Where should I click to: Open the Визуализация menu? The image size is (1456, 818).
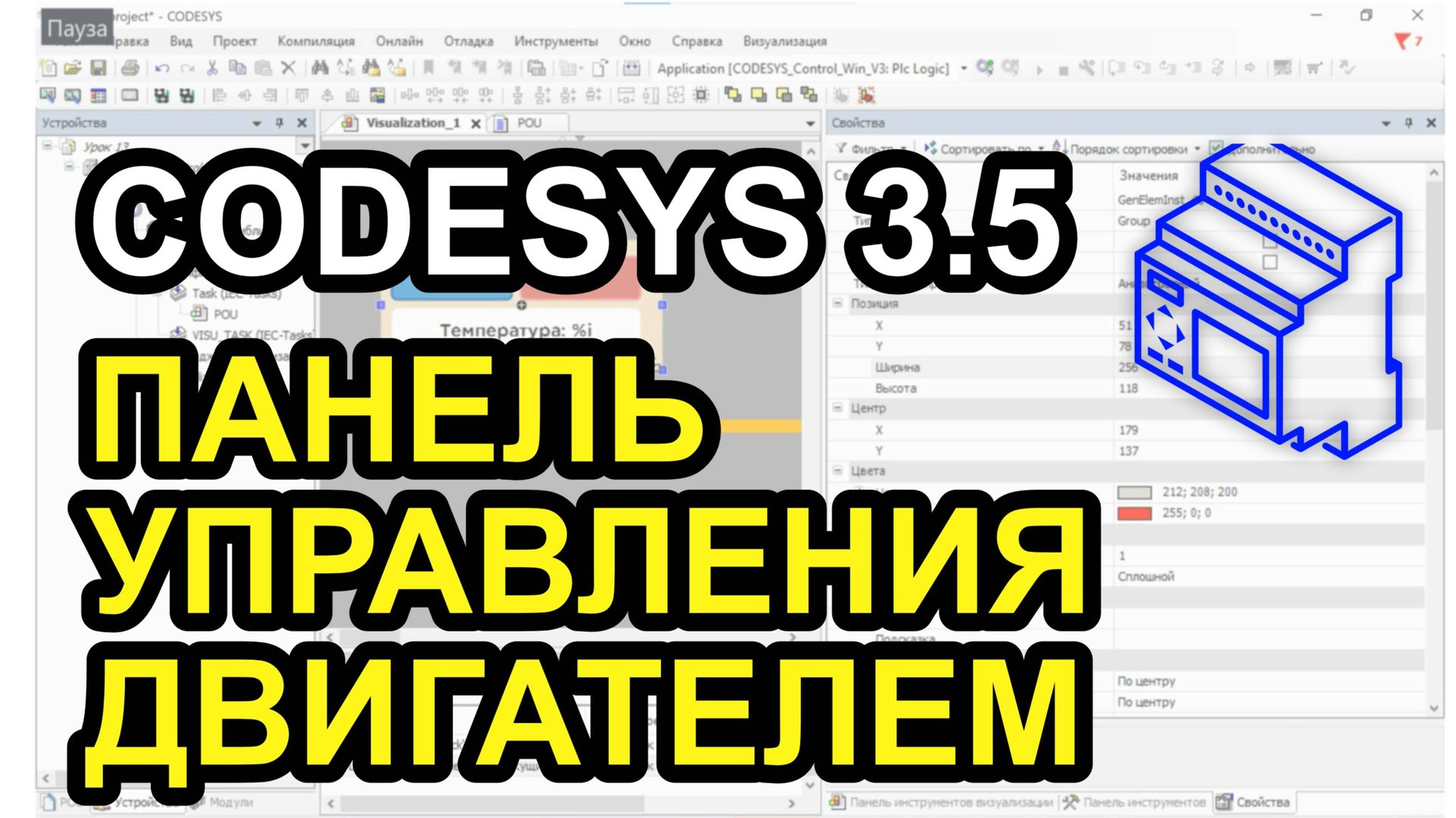tap(785, 41)
